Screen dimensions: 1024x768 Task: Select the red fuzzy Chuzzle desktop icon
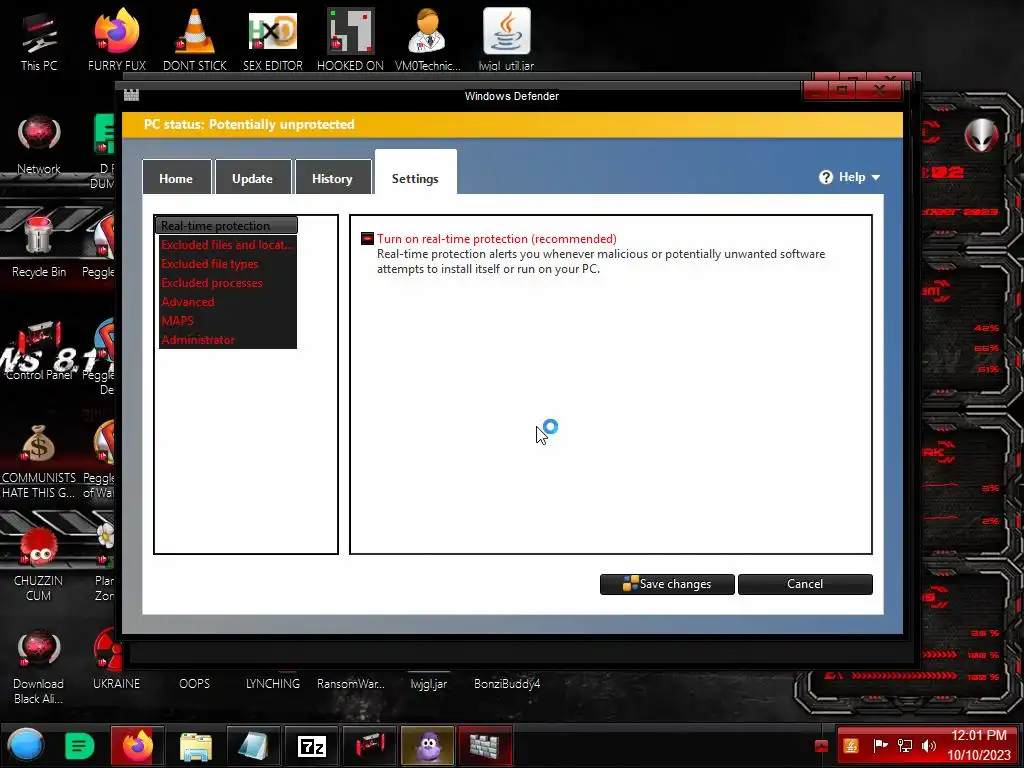pos(39,547)
